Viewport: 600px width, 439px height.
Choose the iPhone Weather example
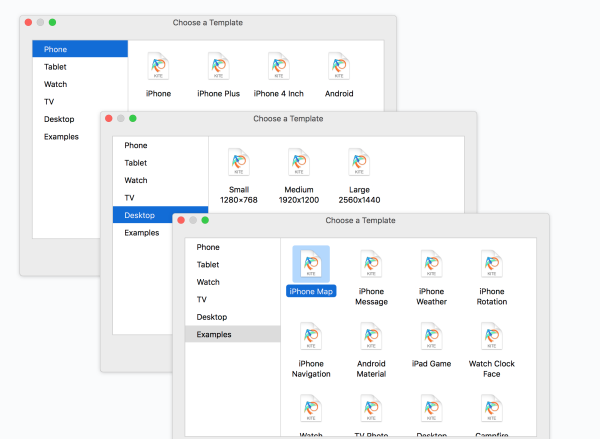tap(431, 265)
